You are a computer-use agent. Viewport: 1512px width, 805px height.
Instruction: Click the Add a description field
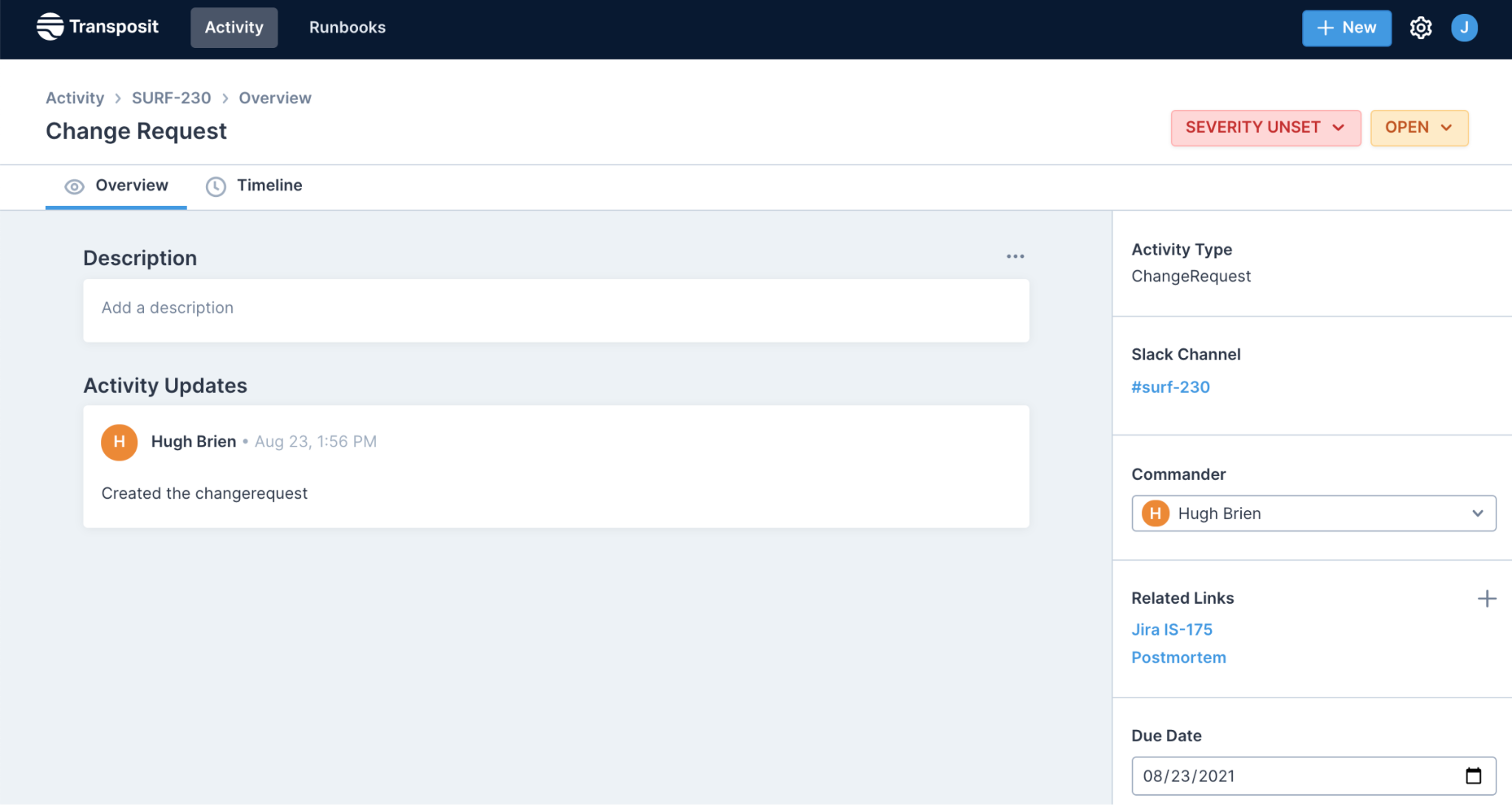(555, 309)
